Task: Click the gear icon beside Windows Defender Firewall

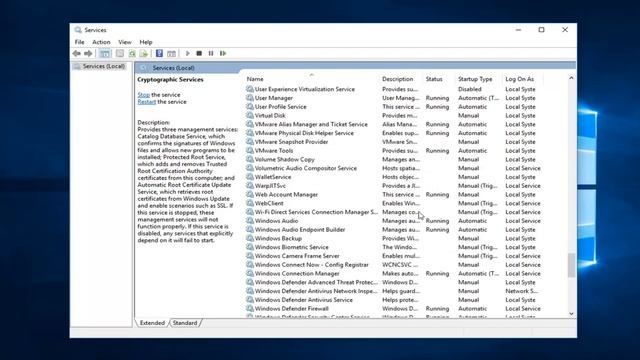Action: (250, 309)
